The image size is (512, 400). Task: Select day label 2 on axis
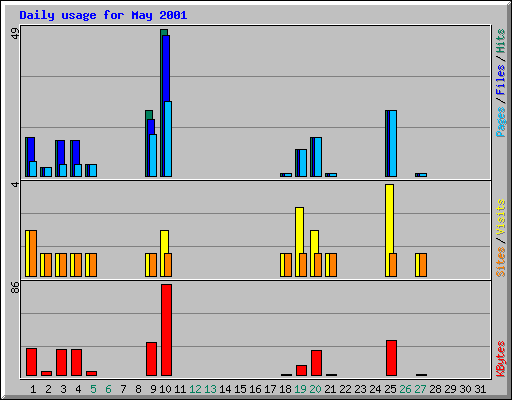tap(48, 389)
